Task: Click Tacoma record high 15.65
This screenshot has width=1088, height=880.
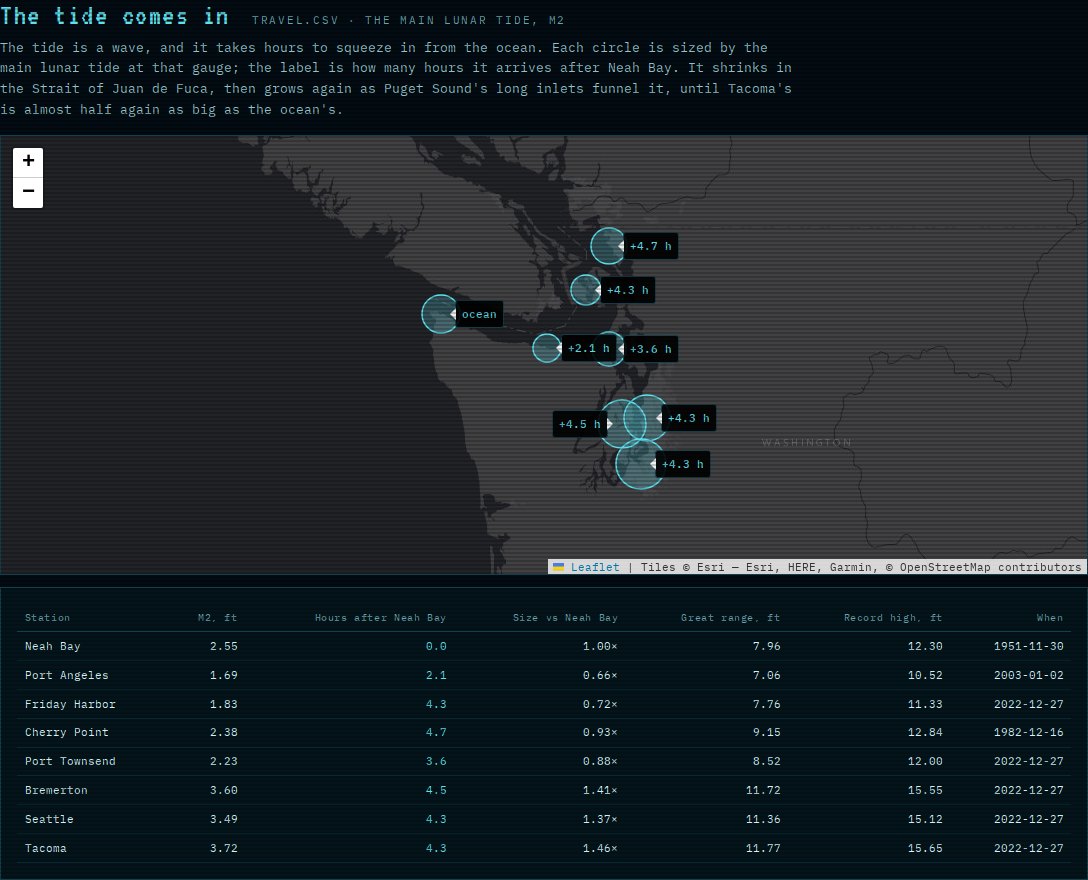Action: (x=925, y=849)
